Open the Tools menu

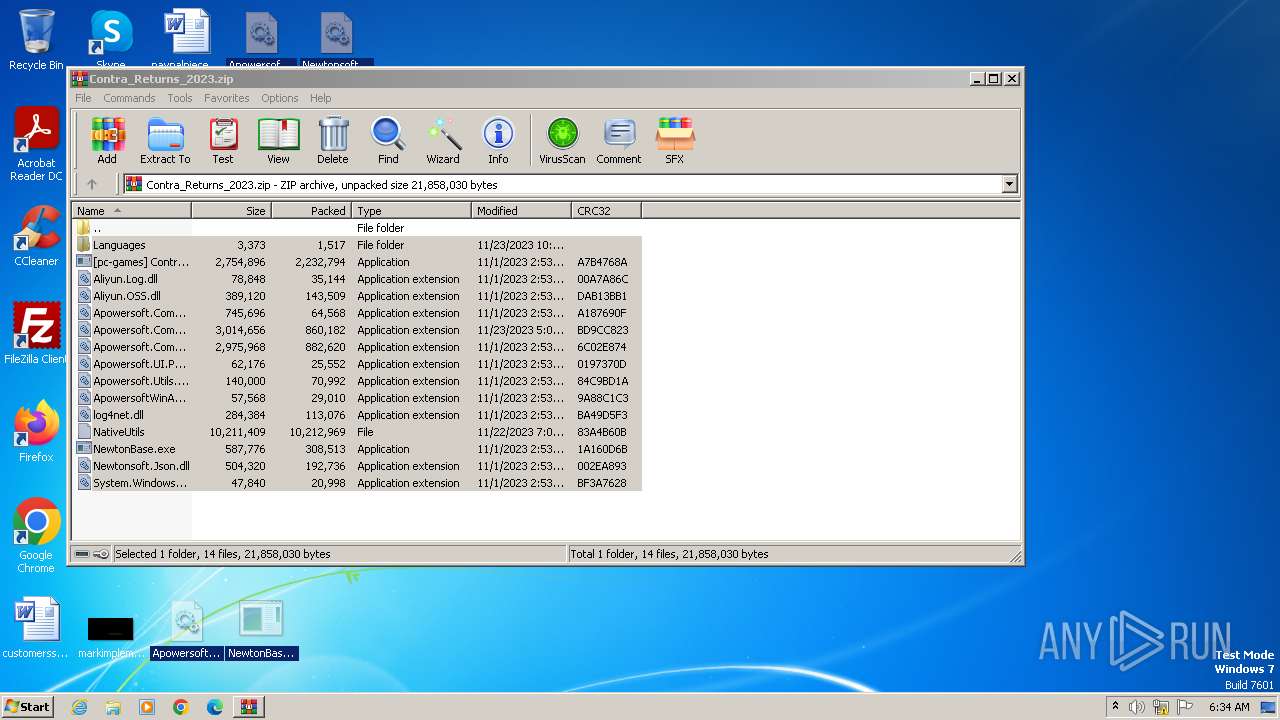pyautogui.click(x=180, y=98)
